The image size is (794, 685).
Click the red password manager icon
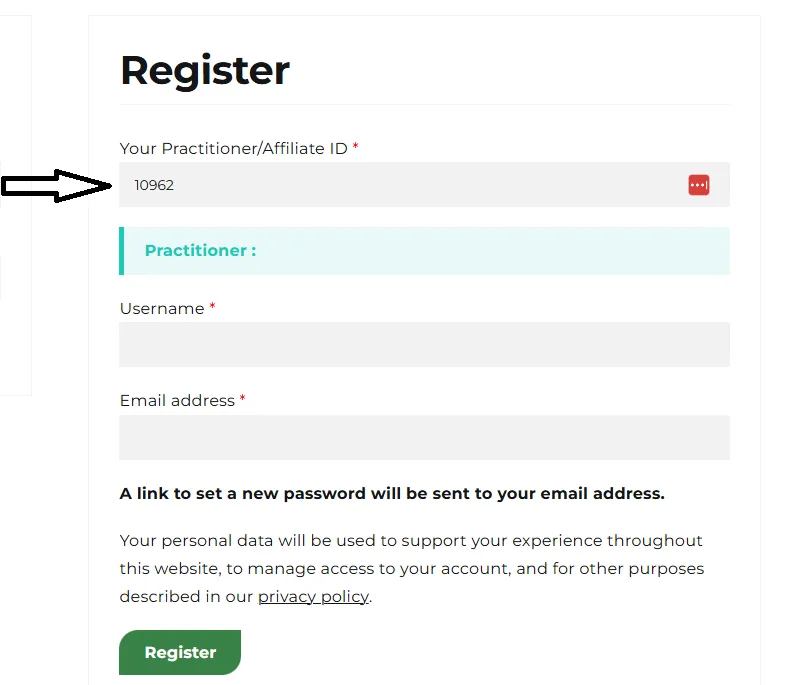click(x=698, y=185)
